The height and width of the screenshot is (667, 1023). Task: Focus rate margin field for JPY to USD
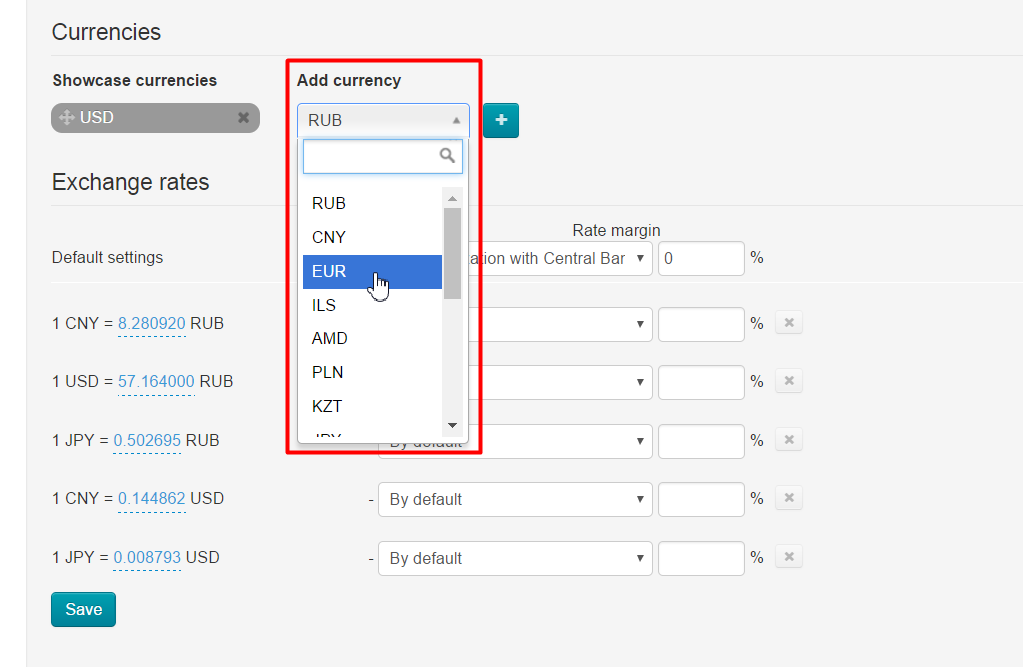[701, 558]
